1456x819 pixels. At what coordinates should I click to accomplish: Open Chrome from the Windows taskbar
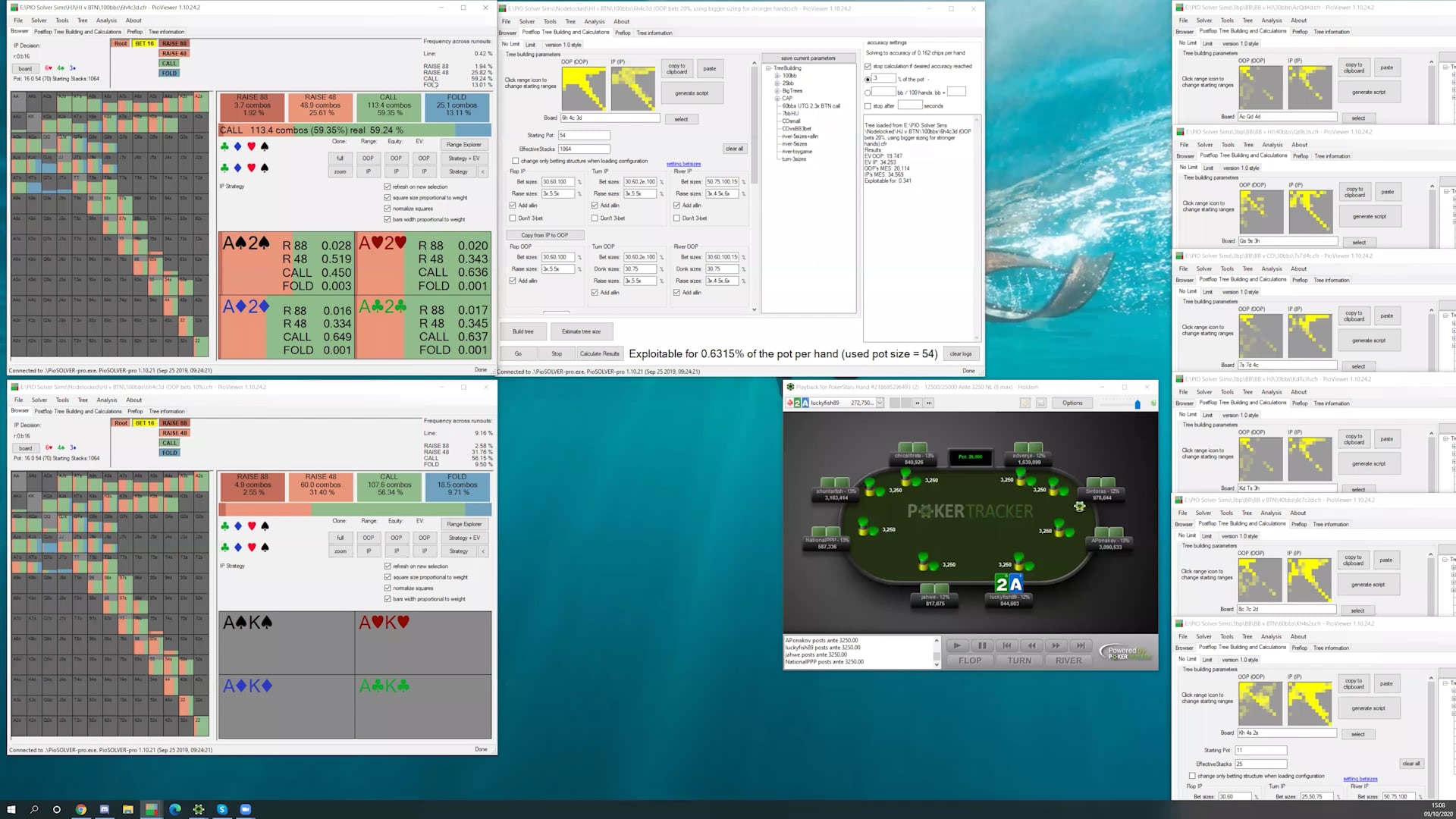click(80, 809)
